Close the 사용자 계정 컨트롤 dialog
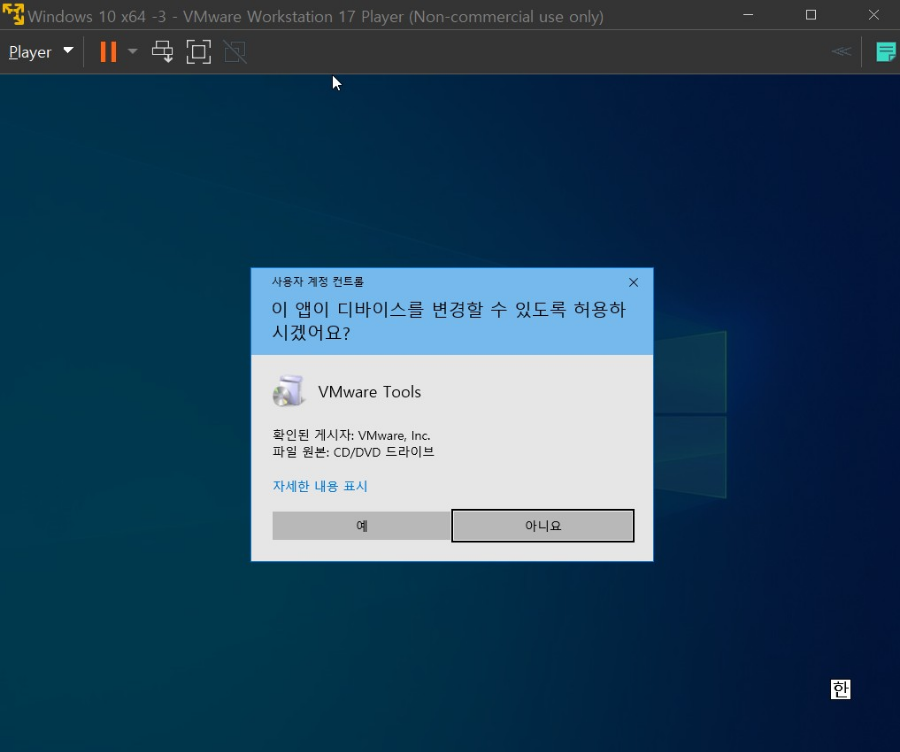The image size is (900, 752). coord(633,282)
